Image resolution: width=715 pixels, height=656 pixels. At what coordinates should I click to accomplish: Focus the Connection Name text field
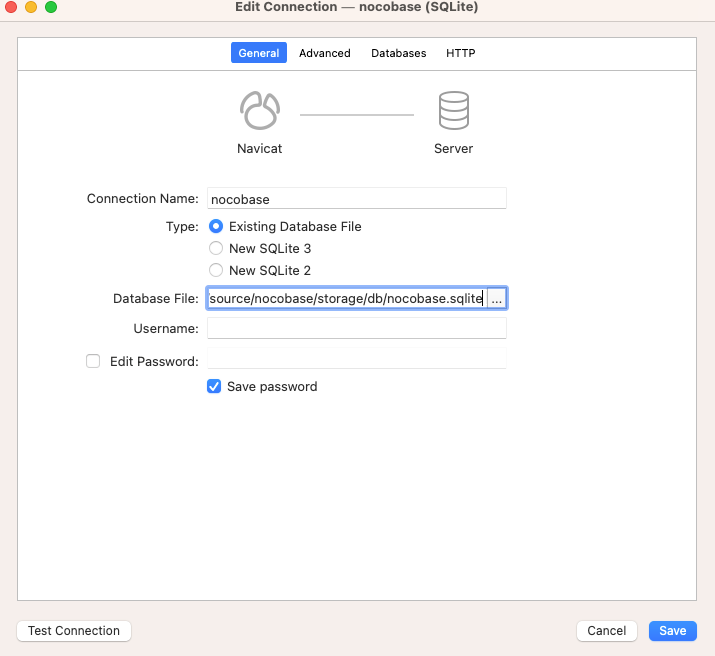click(x=356, y=199)
